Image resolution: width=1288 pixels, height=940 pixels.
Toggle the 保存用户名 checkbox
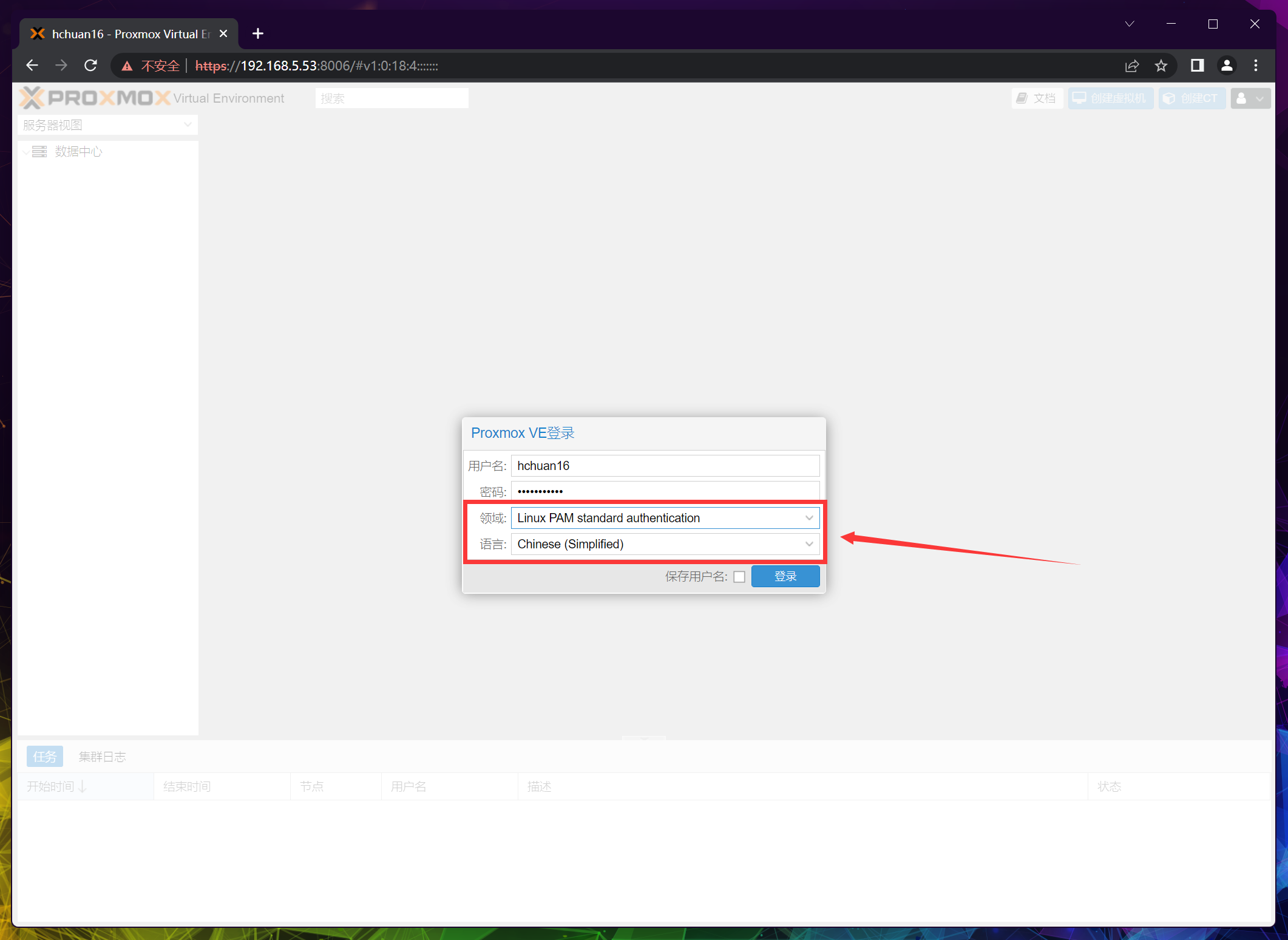(739, 577)
